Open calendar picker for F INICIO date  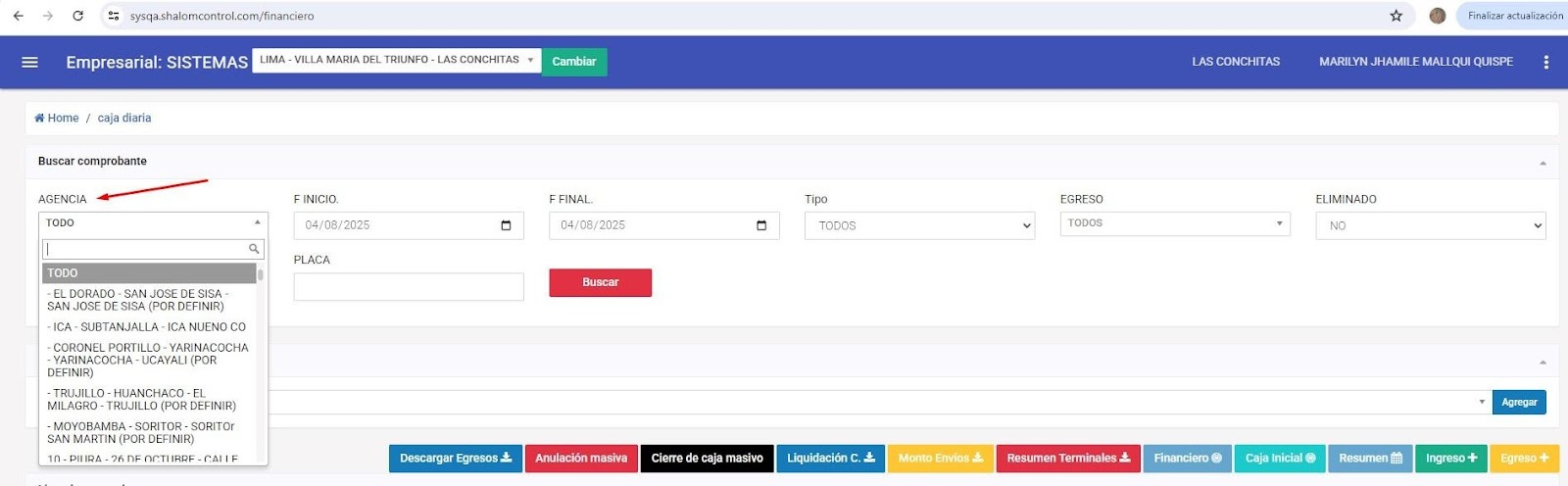pyautogui.click(x=506, y=225)
